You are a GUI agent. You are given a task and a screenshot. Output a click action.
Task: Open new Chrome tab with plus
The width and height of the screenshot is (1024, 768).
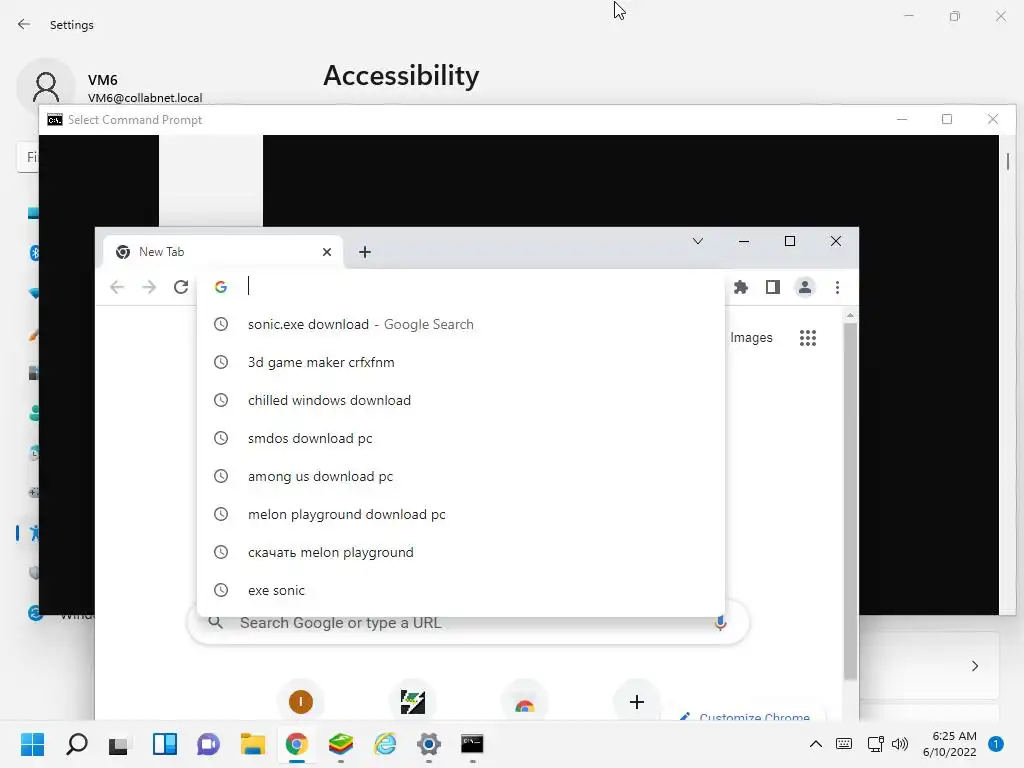click(x=365, y=252)
